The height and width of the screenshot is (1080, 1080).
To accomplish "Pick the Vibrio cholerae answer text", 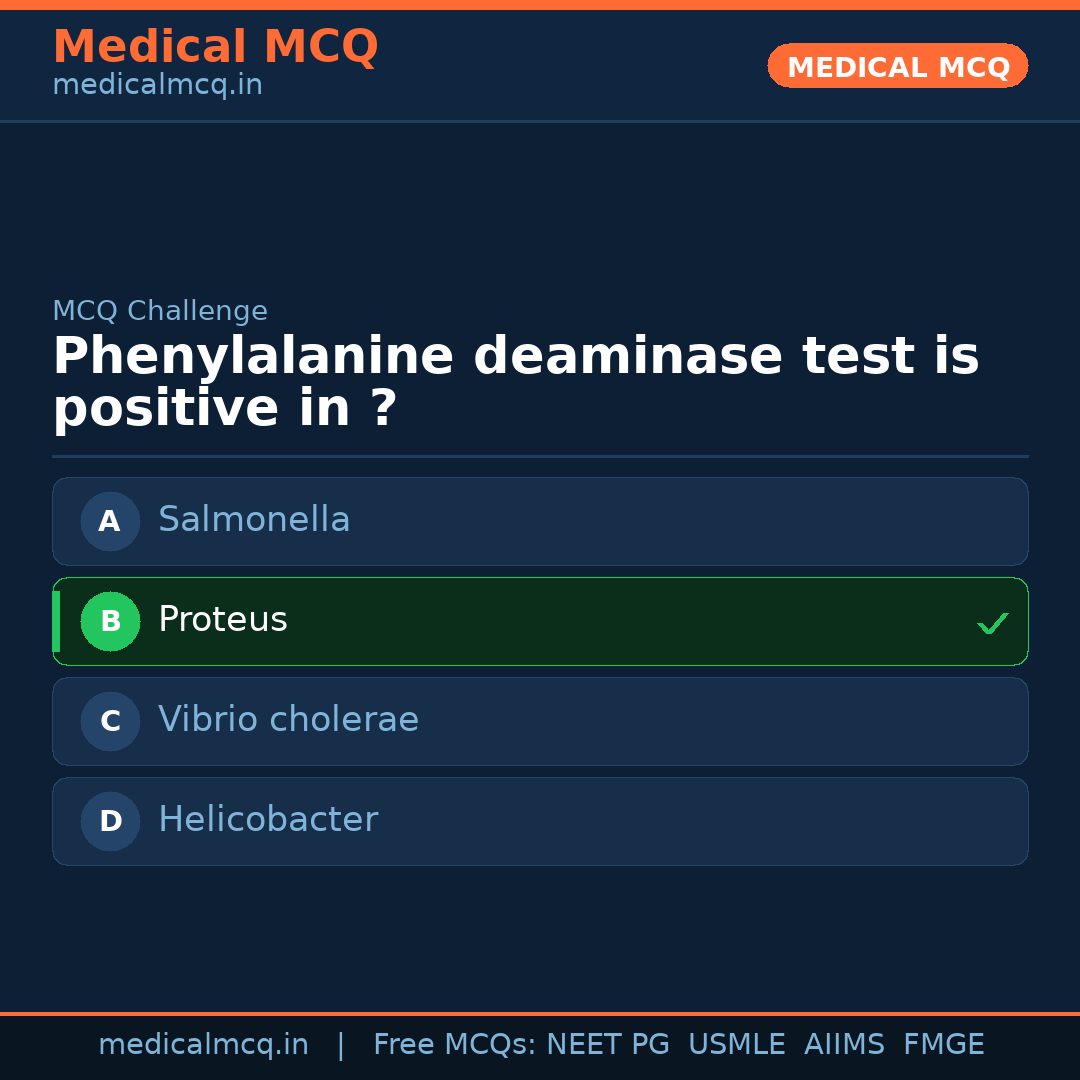I will pos(288,720).
